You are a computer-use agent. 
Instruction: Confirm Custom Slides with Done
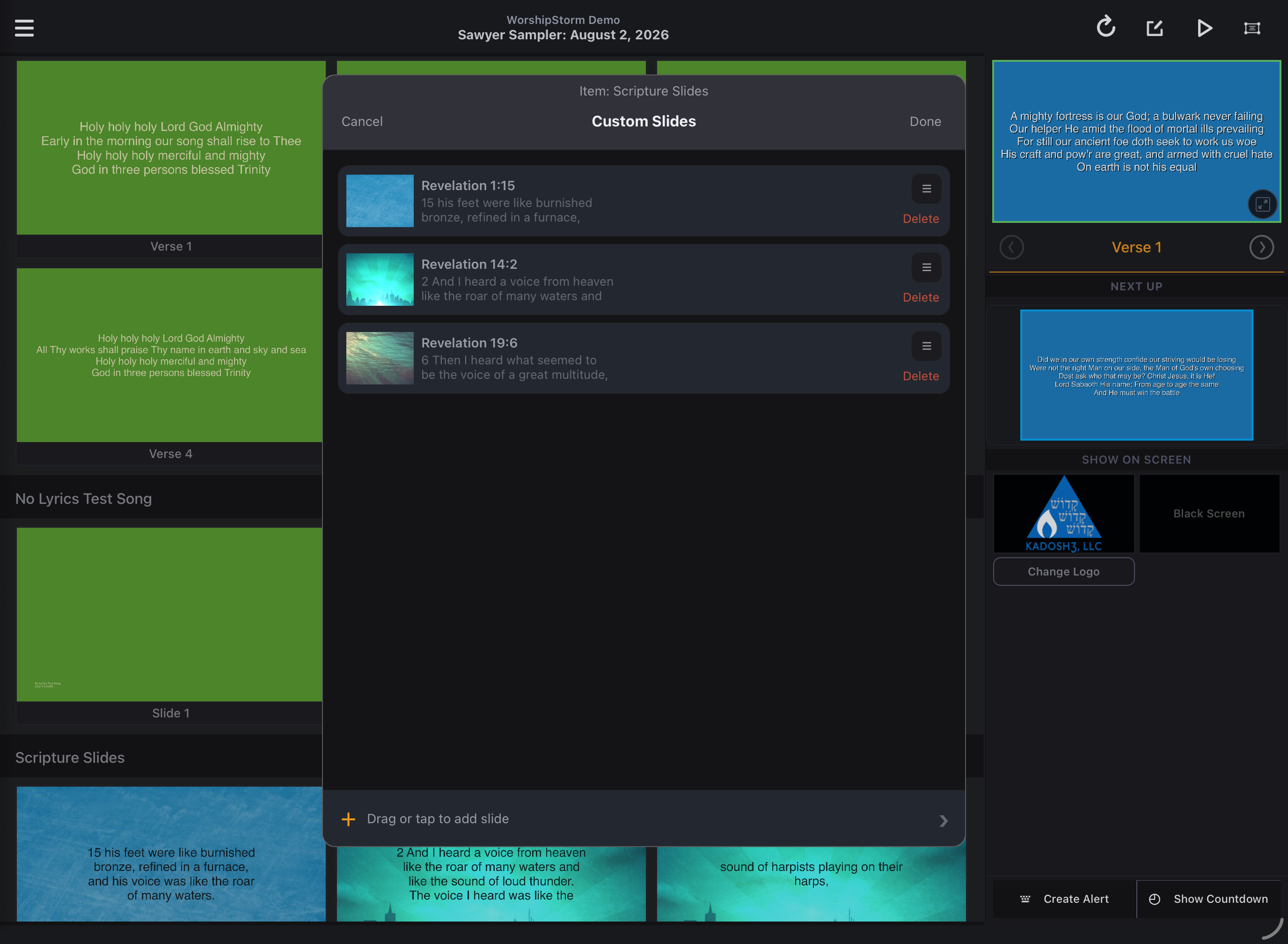[925, 122]
